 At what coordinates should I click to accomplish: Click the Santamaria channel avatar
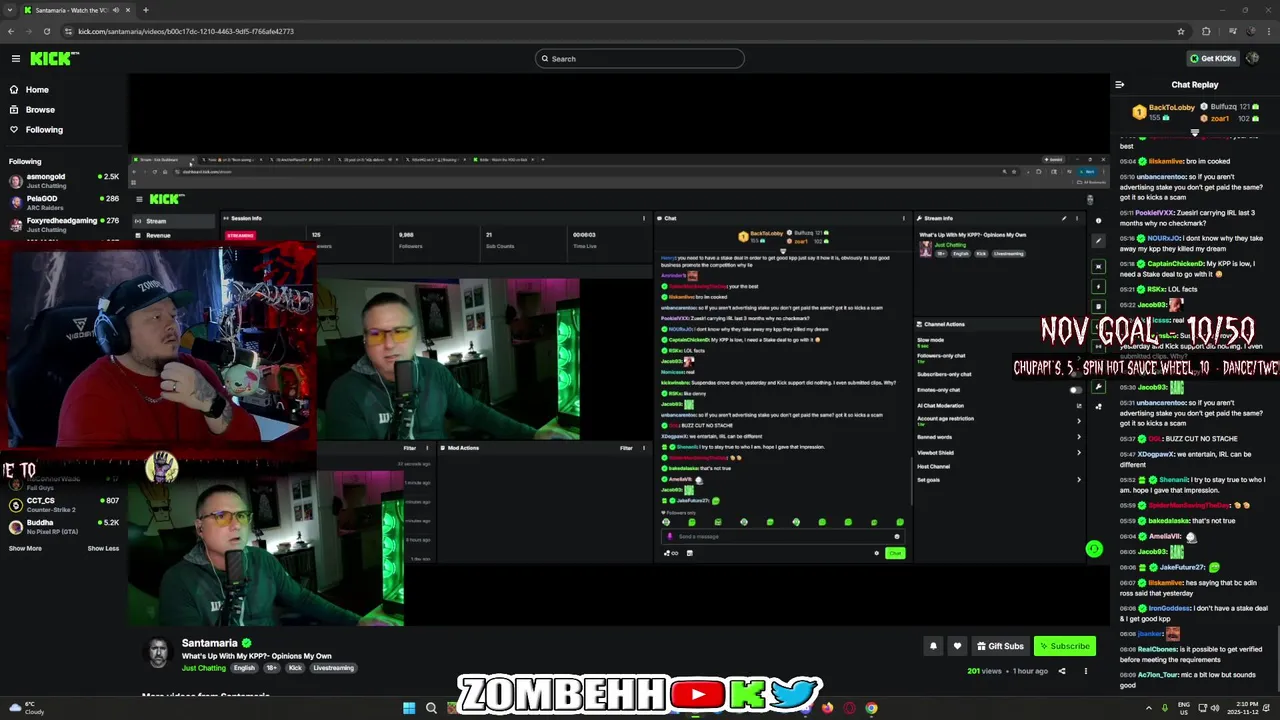pos(158,653)
